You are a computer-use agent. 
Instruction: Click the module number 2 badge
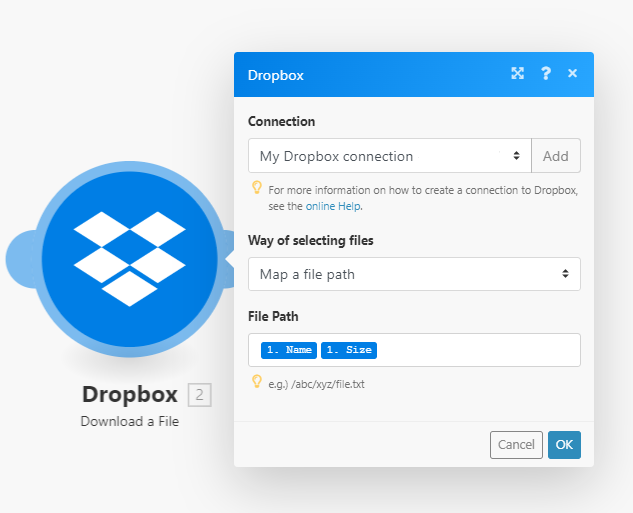tap(200, 396)
